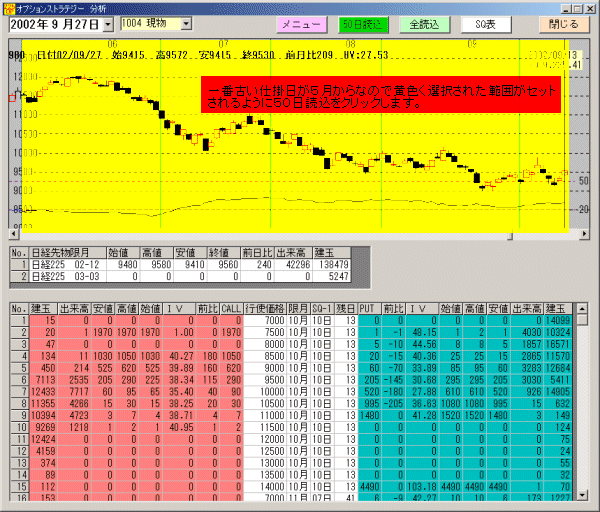Open the SQ表 button
The width and height of the screenshot is (600, 512).
coord(486,25)
